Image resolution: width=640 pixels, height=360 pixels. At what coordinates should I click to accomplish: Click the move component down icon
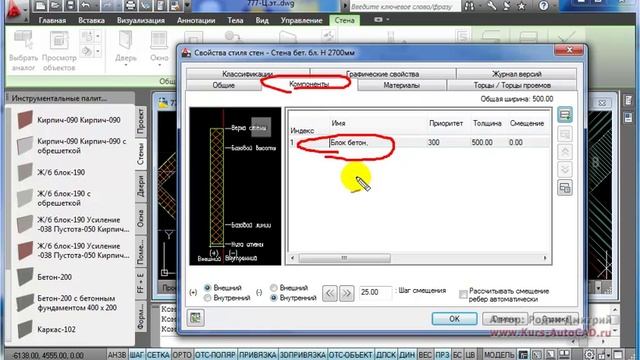click(565, 169)
